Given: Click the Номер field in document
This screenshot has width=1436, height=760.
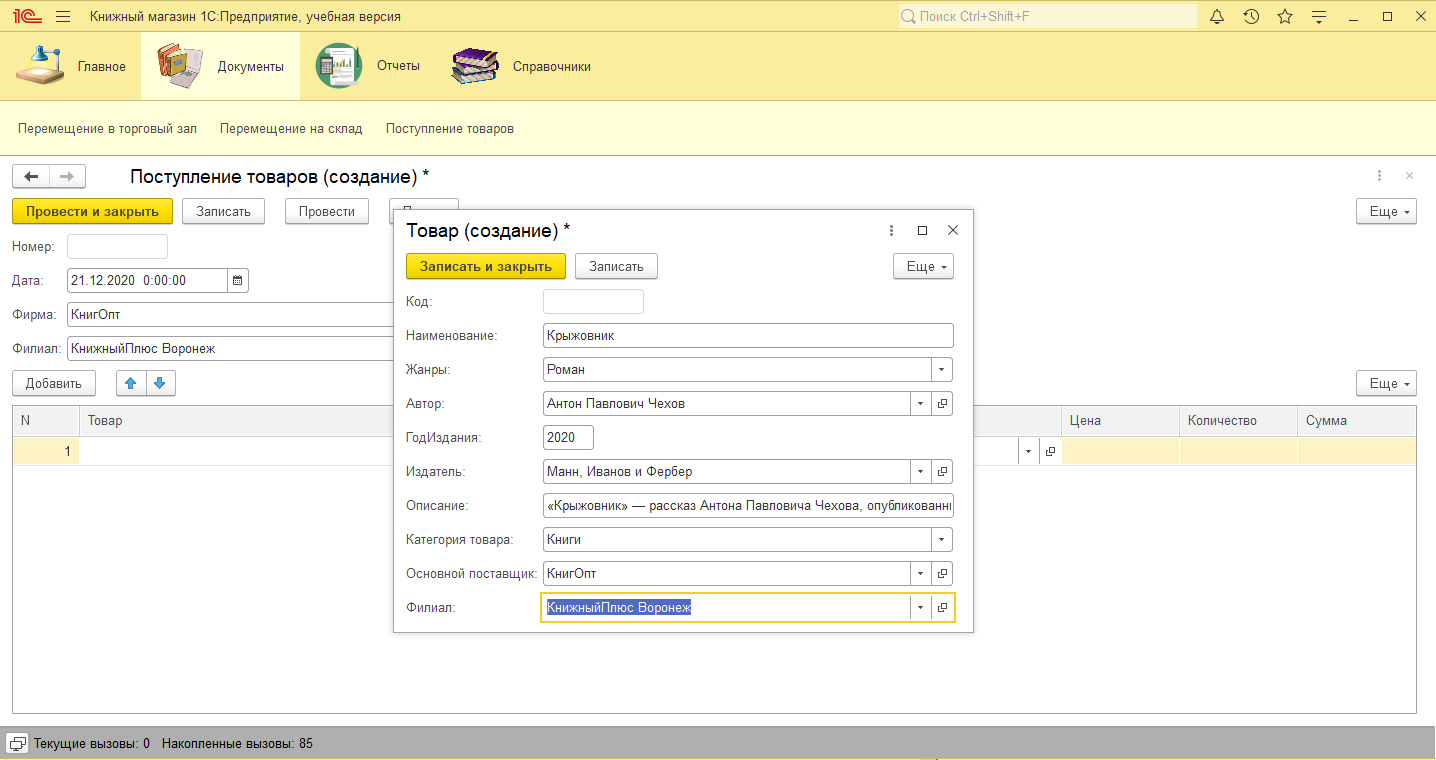Looking at the screenshot, I should [117, 246].
